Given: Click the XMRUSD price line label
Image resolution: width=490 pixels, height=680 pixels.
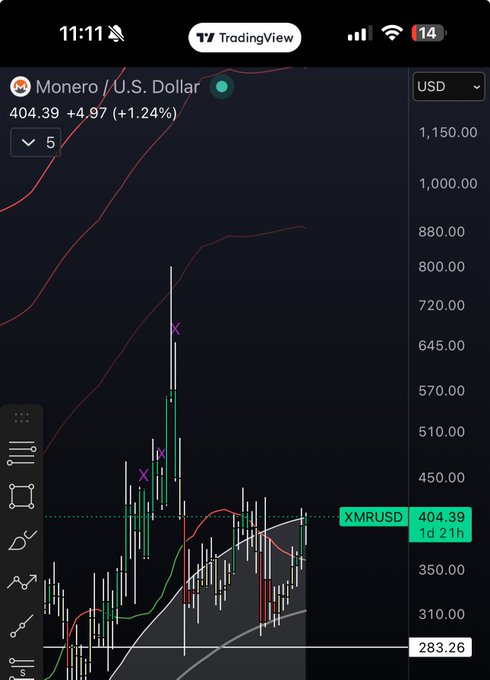Looking at the screenshot, I should [373, 517].
